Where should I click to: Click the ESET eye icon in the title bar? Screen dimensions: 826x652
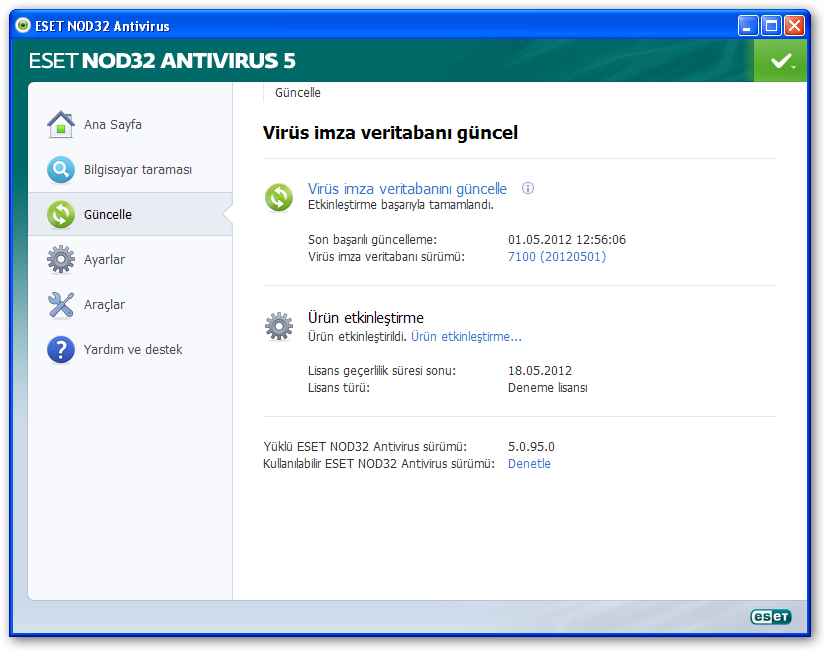tap(23, 25)
